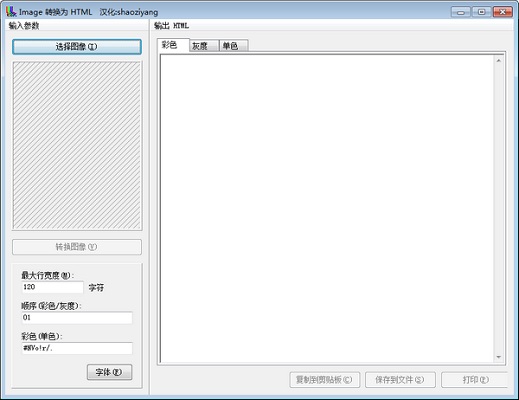
Task: Click the disabled 转换图像 (Convert Image) button
Action: 77,247
